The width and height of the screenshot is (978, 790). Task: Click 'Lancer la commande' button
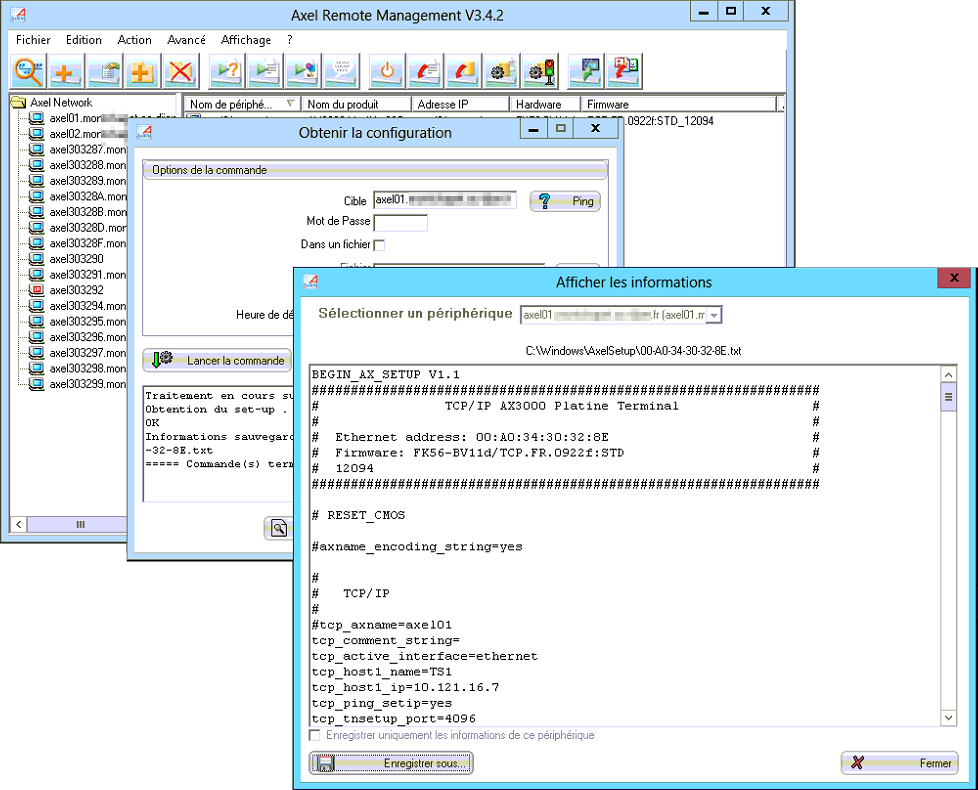(217, 360)
